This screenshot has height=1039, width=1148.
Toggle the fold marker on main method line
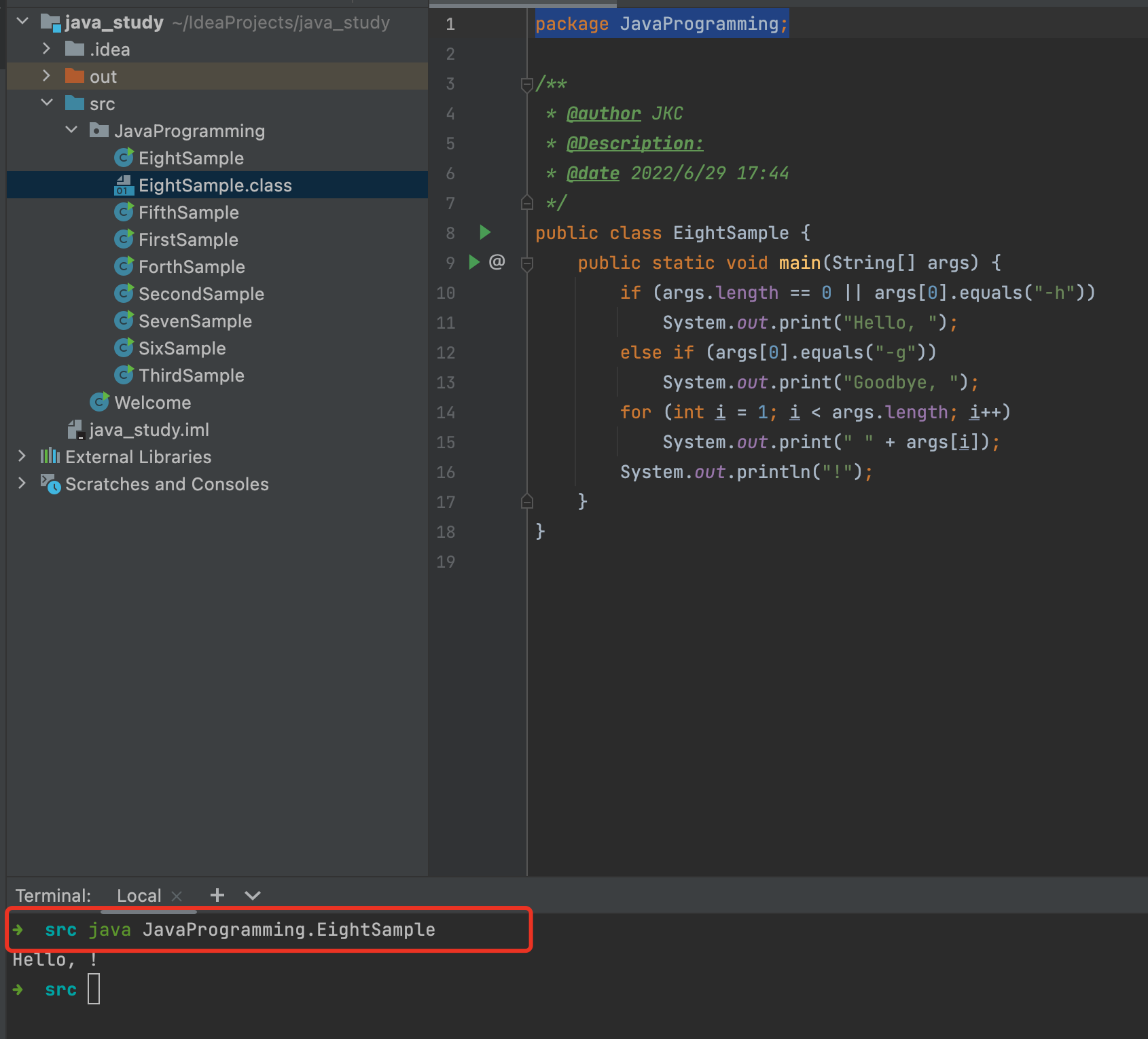pyautogui.click(x=526, y=263)
